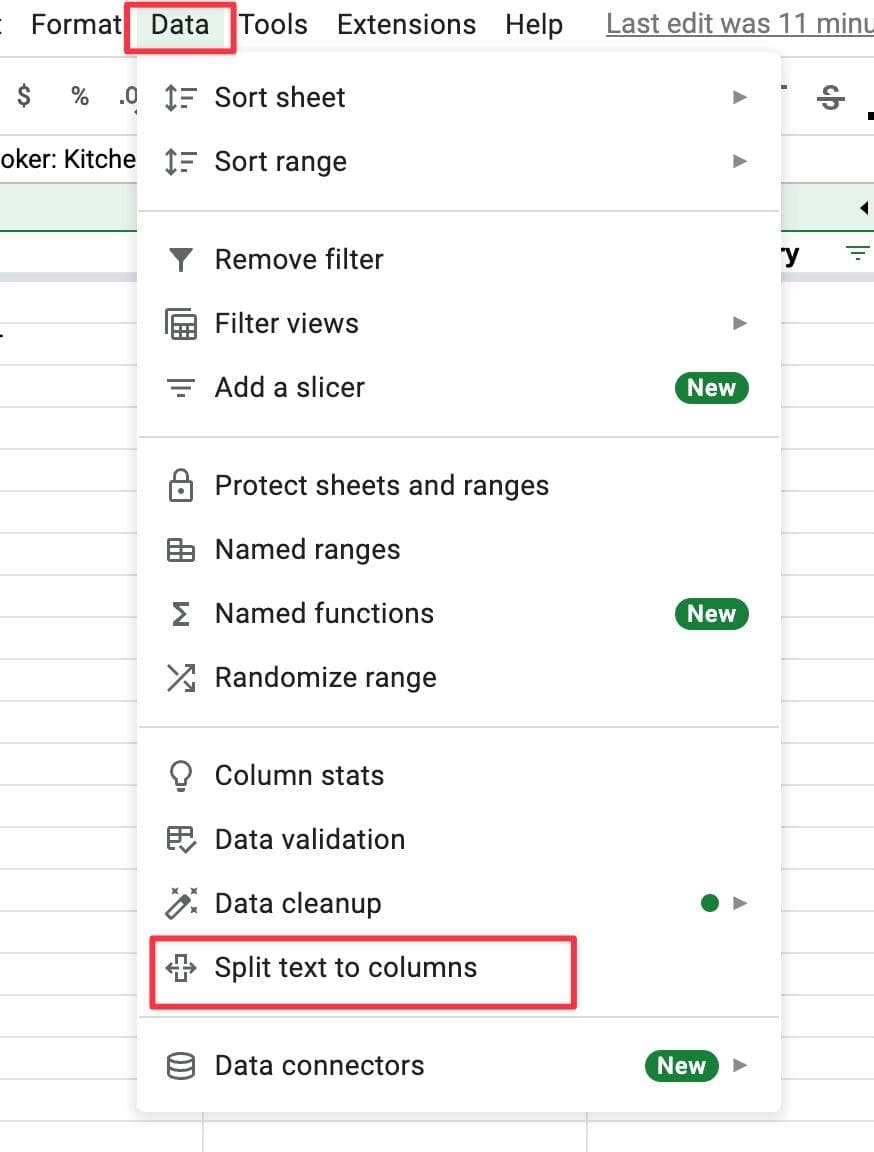Expand the Filter views submenu
This screenshot has width=874, height=1152.
(x=740, y=323)
